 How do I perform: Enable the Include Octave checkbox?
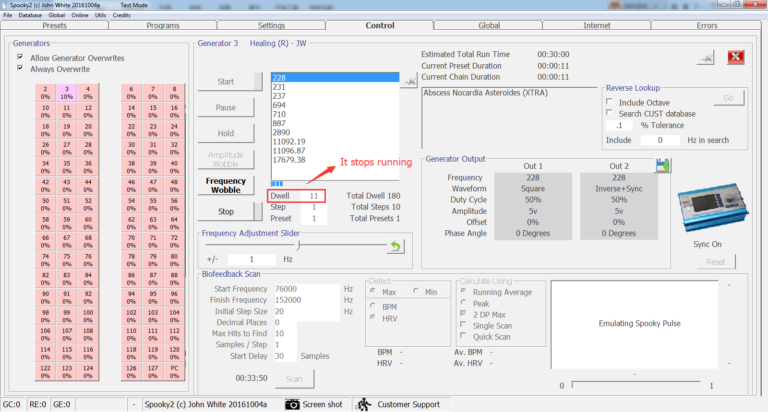[x=610, y=101]
